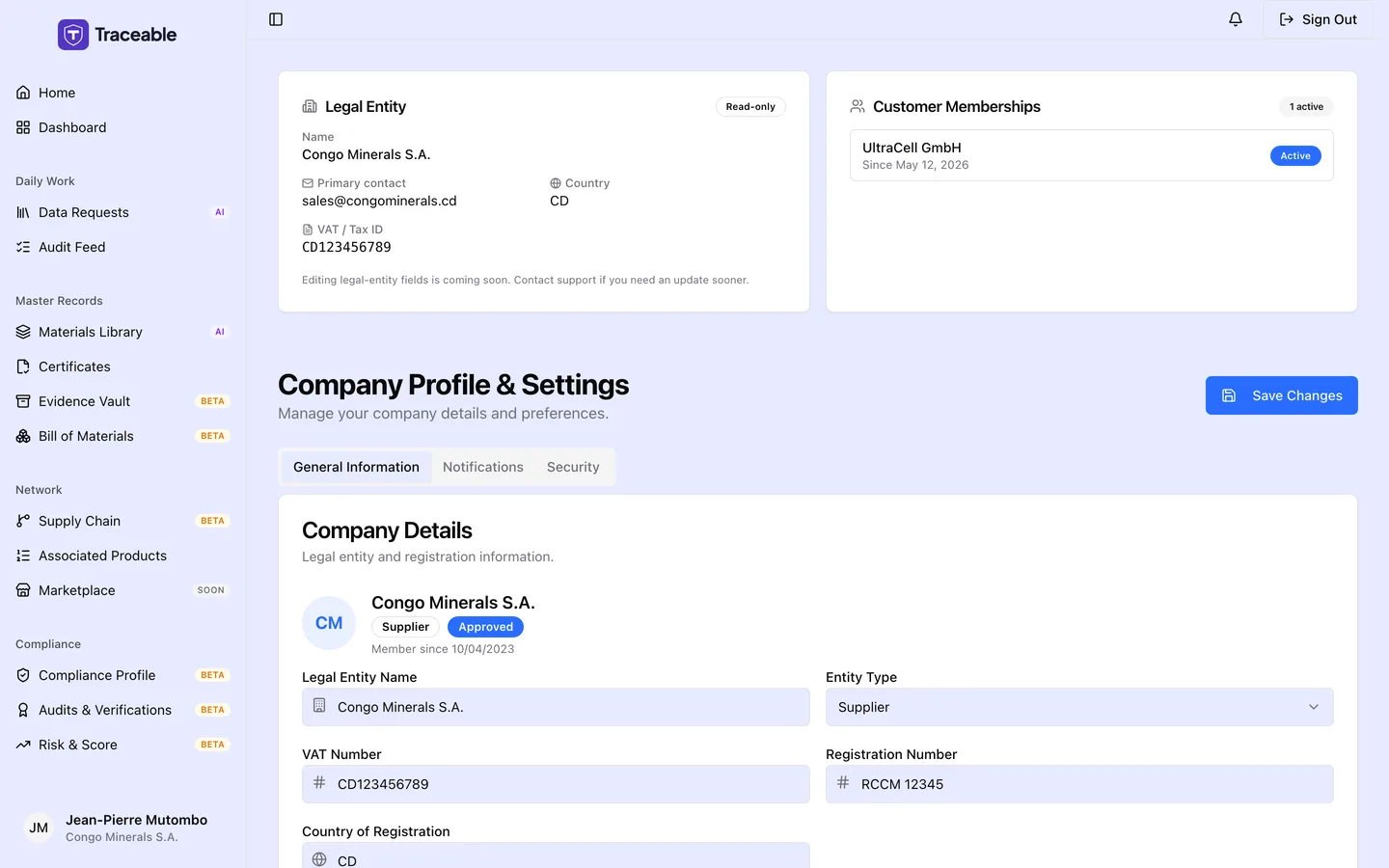Click the Traceable shield logo icon
Screen dimensions: 1389x868
(73, 35)
